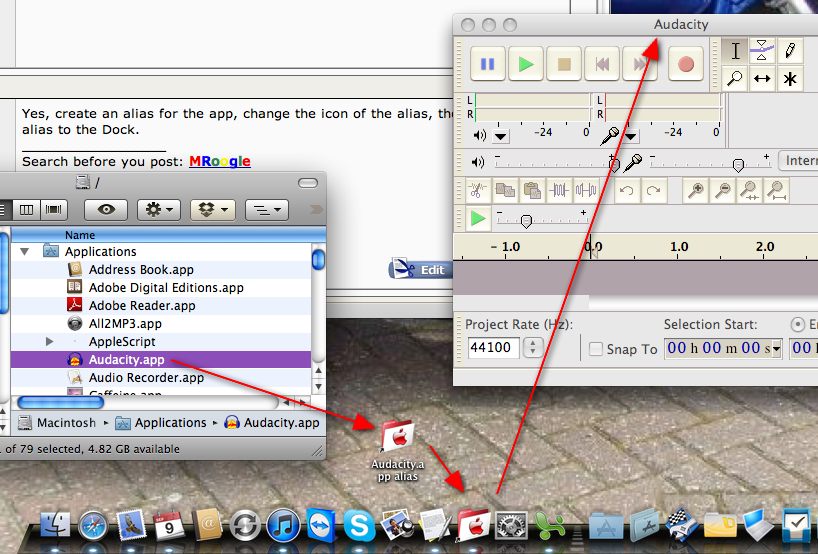This screenshot has width=818, height=554.
Task: Switch Finder to Cover Flow view
Action: [53, 210]
